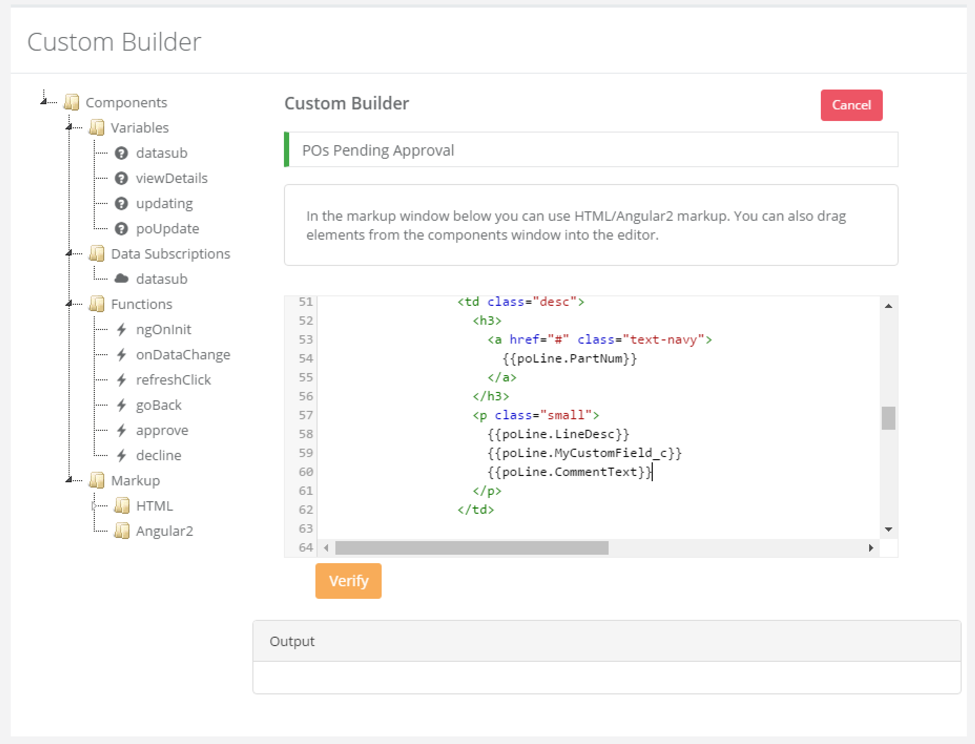975x744 pixels.
Task: Click the POs Pending Approval name field
Action: pos(591,150)
